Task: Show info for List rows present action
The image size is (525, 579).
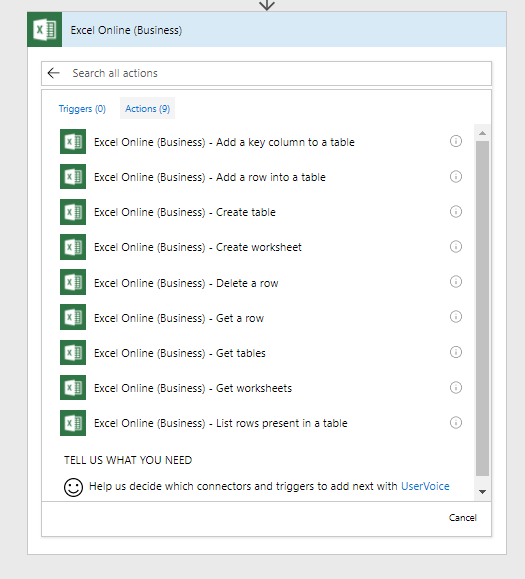Action: (x=456, y=422)
